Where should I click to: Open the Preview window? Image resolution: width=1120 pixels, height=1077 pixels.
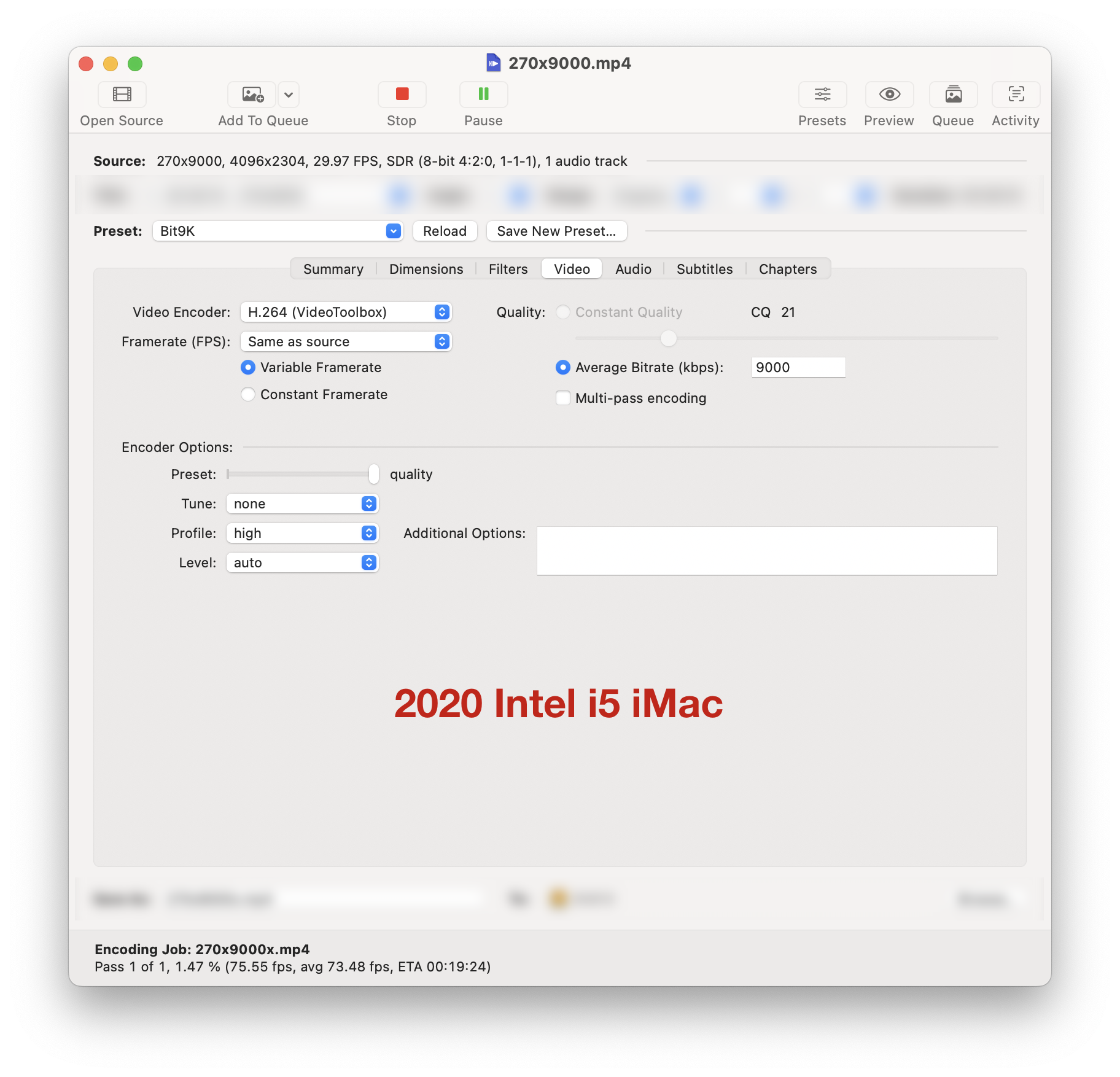coord(889,95)
